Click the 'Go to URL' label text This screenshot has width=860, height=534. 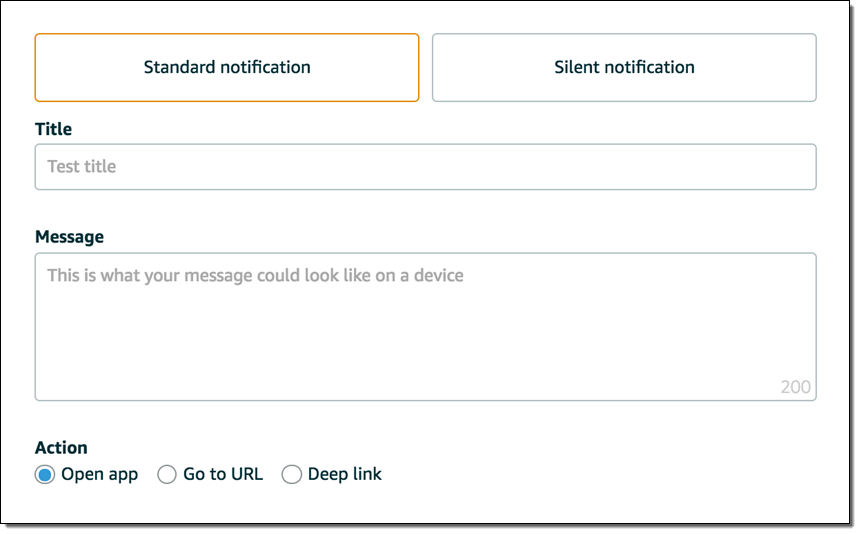[x=223, y=474]
